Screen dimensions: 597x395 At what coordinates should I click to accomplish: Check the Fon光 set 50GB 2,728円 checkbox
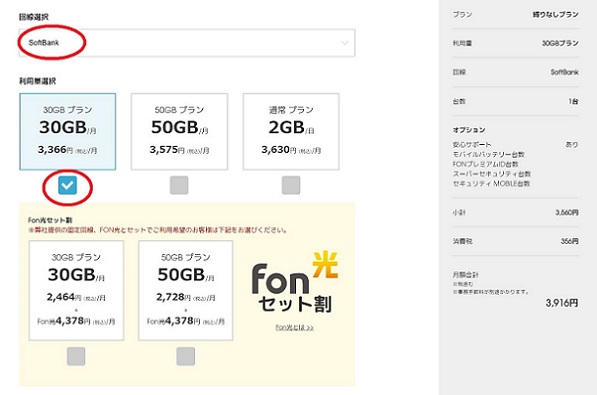point(186,357)
